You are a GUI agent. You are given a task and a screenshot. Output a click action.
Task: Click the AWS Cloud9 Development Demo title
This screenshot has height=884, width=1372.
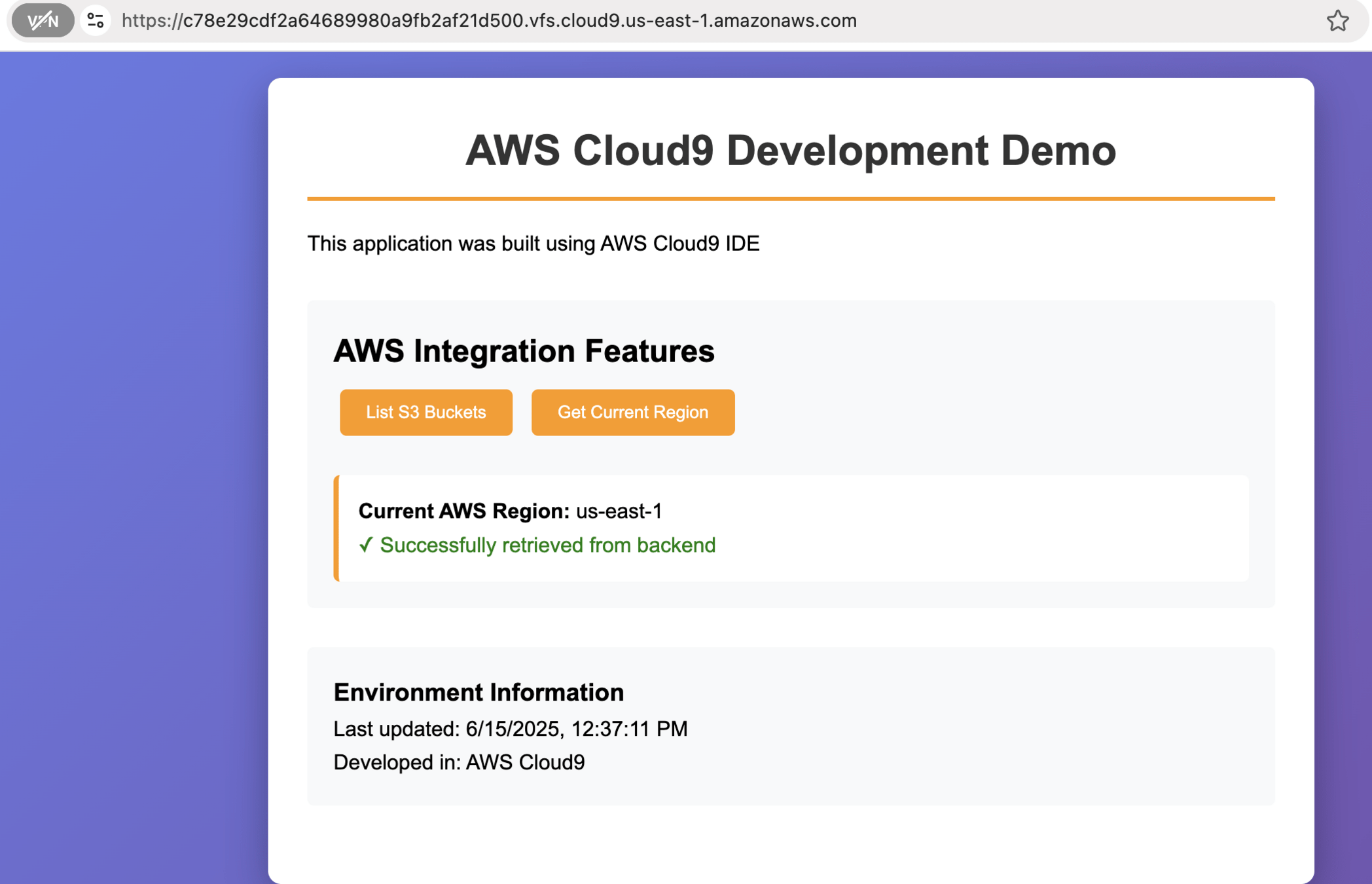coord(790,151)
